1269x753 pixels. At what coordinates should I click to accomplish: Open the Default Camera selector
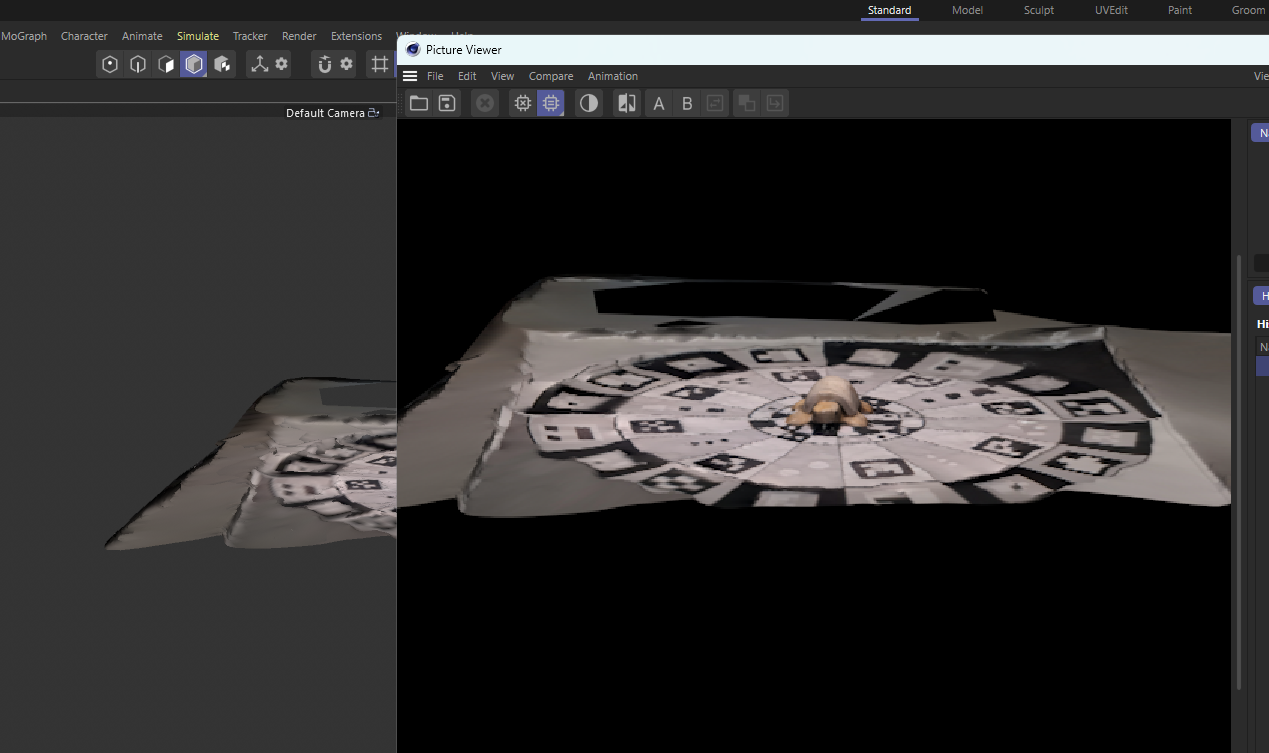tap(333, 112)
